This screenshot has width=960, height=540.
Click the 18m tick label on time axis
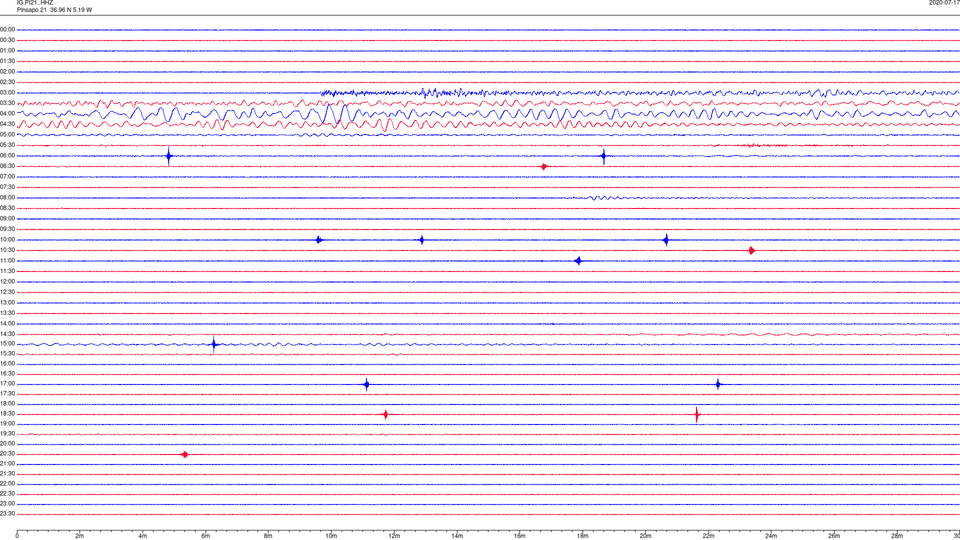pyautogui.click(x=583, y=536)
